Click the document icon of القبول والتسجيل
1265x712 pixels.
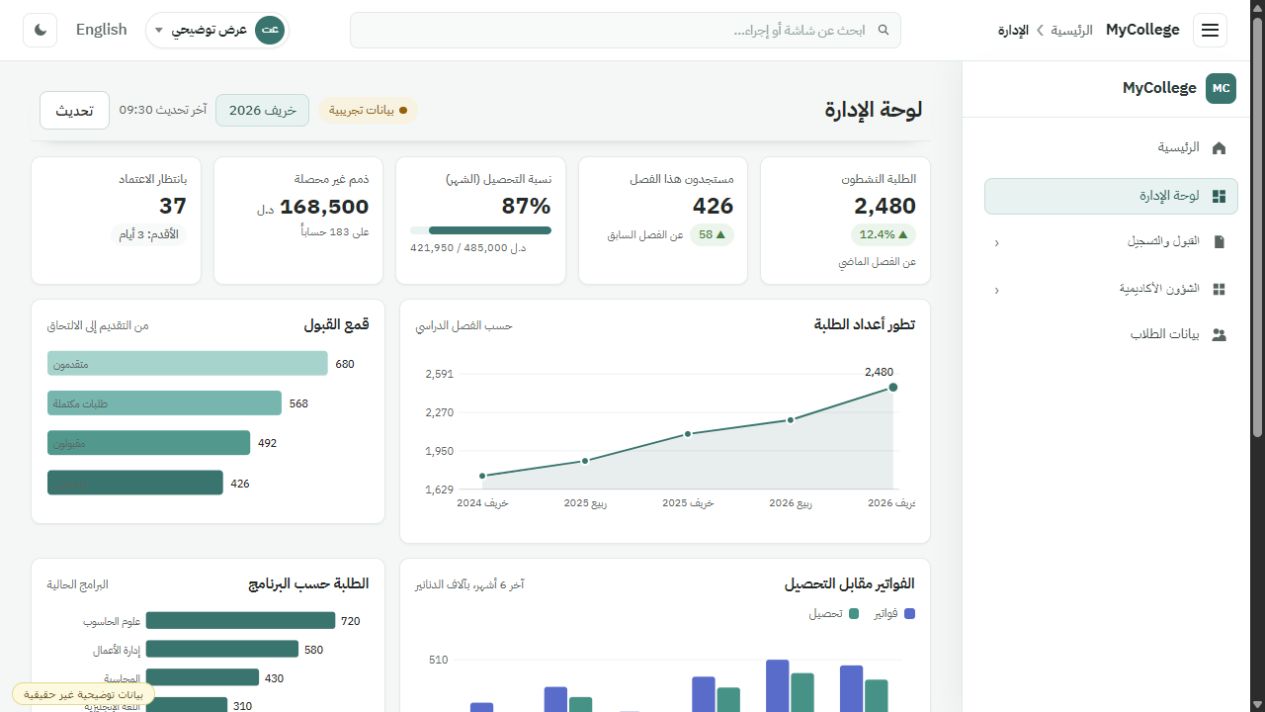tap(1218, 242)
